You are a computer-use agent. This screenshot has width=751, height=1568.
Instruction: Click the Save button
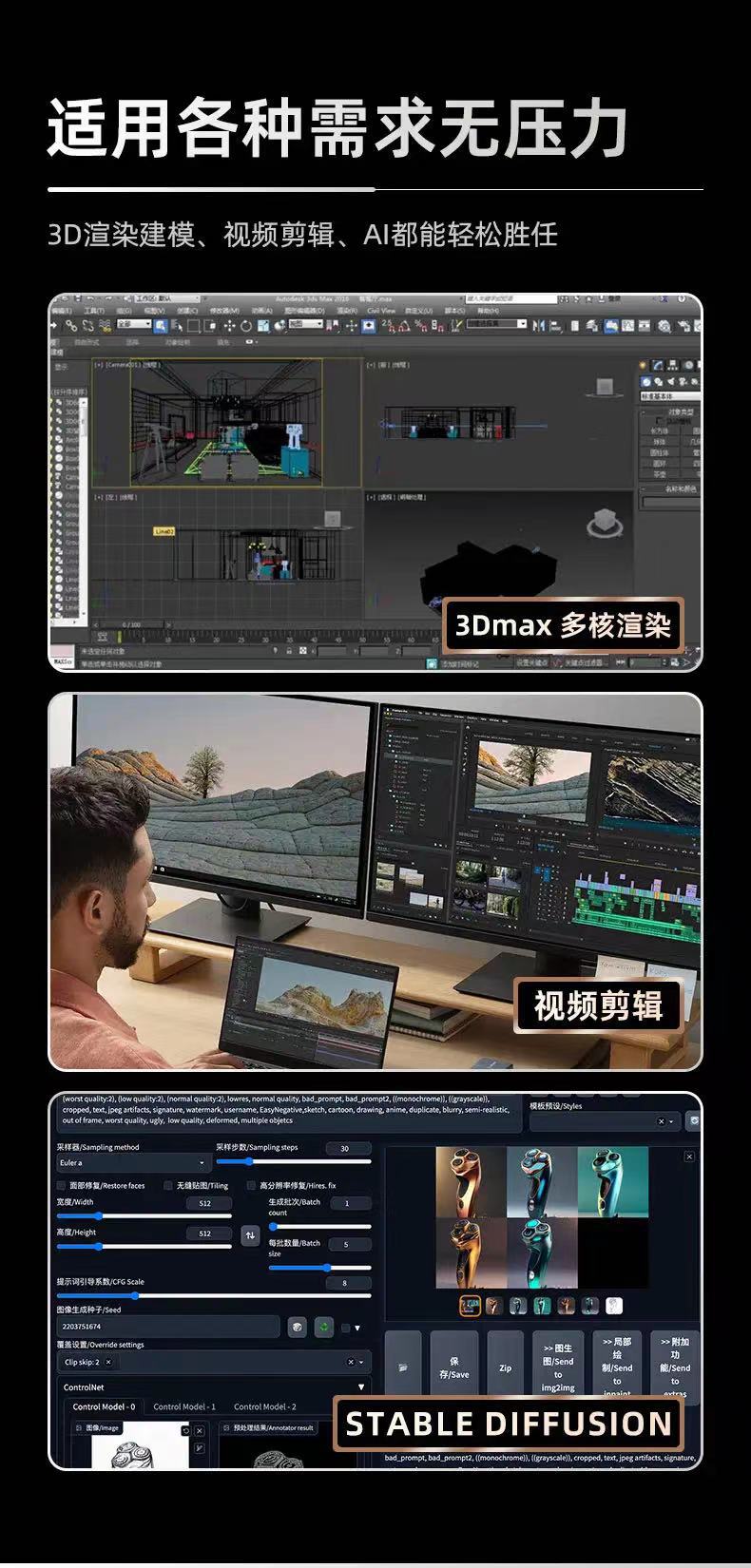coord(454,1367)
